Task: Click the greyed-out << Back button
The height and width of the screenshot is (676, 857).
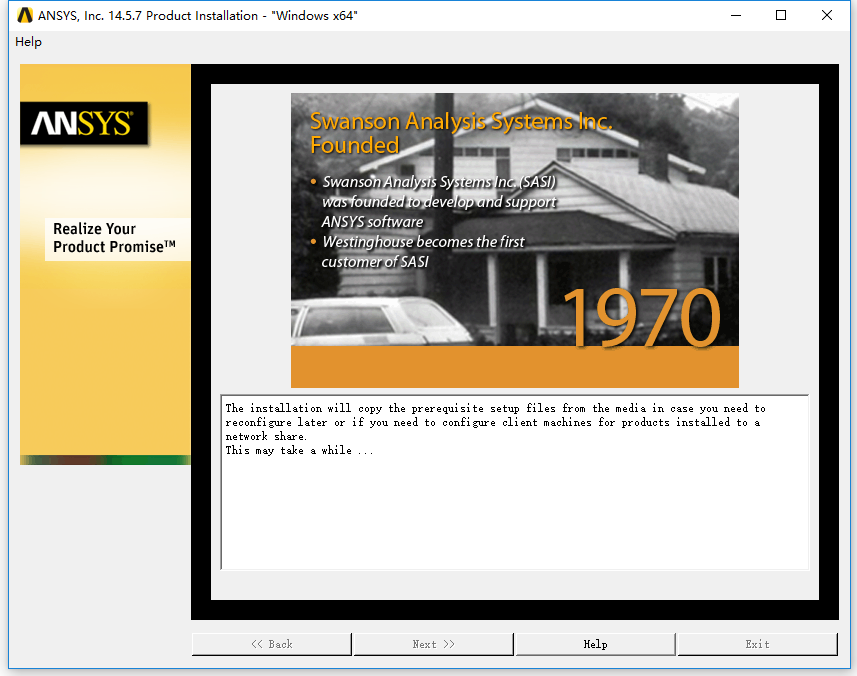Action: click(272, 644)
